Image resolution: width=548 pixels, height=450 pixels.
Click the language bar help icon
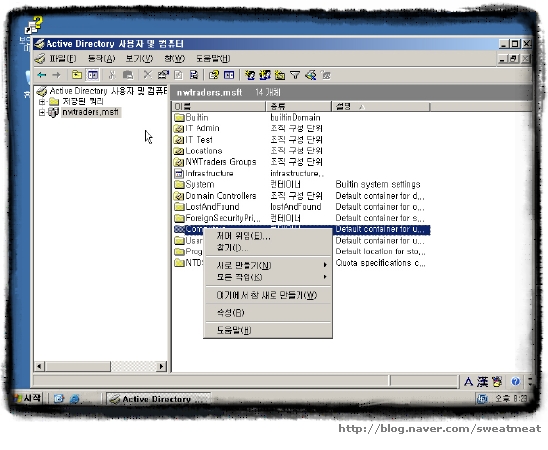coord(515,382)
